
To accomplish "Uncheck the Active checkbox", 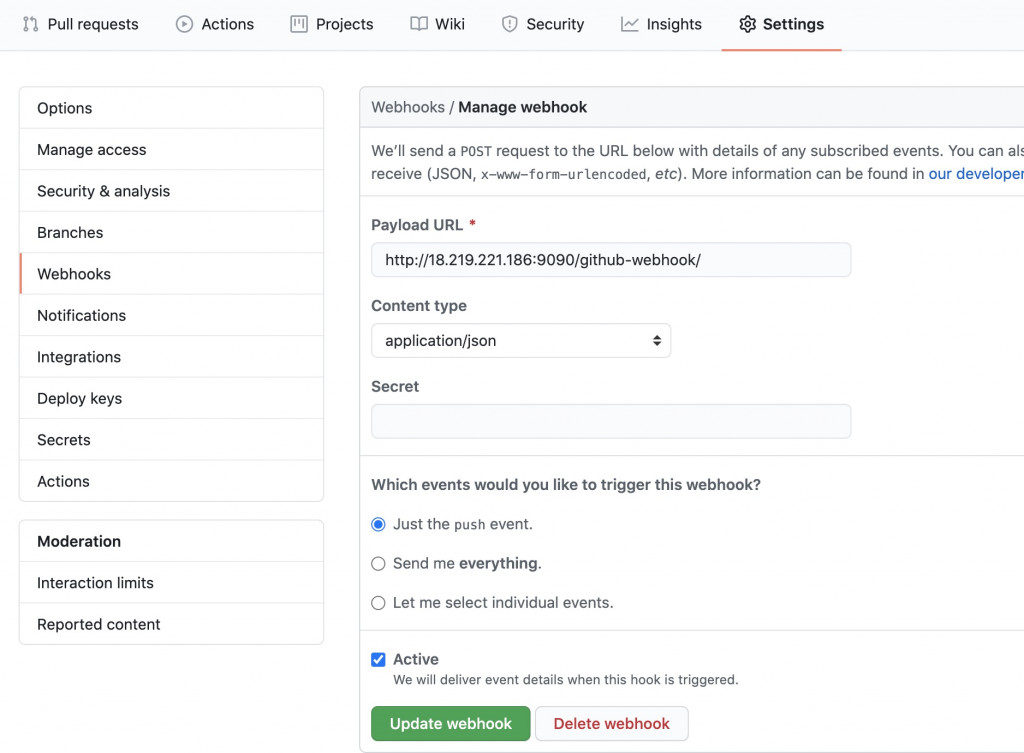I will coord(378,659).
